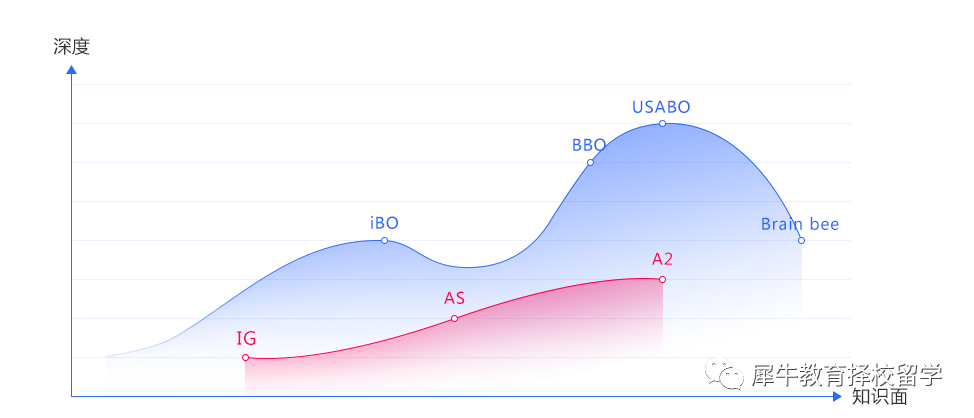Select the iBO data point on curve
974x418 pixels.
(384, 240)
